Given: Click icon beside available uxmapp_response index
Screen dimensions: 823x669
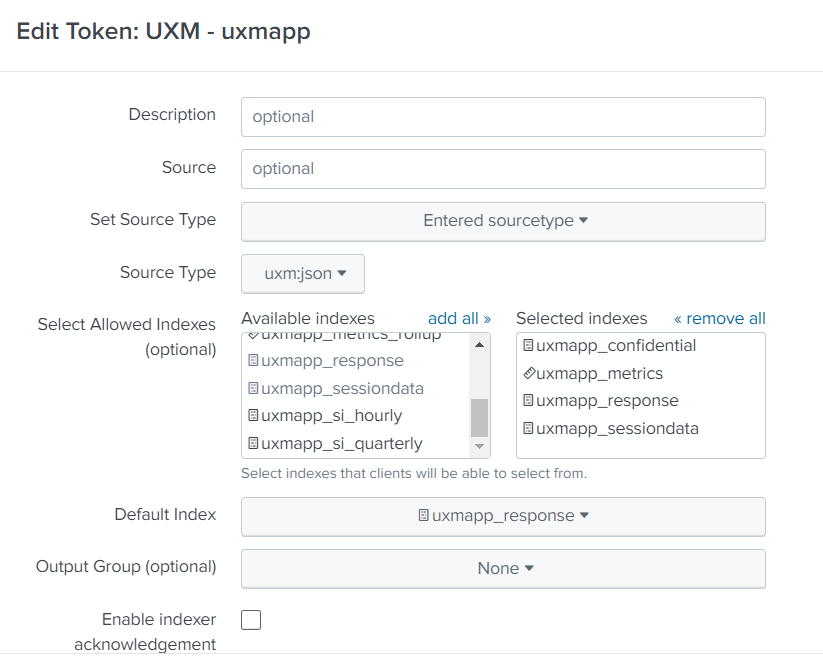Looking at the screenshot, I should [x=253, y=361].
